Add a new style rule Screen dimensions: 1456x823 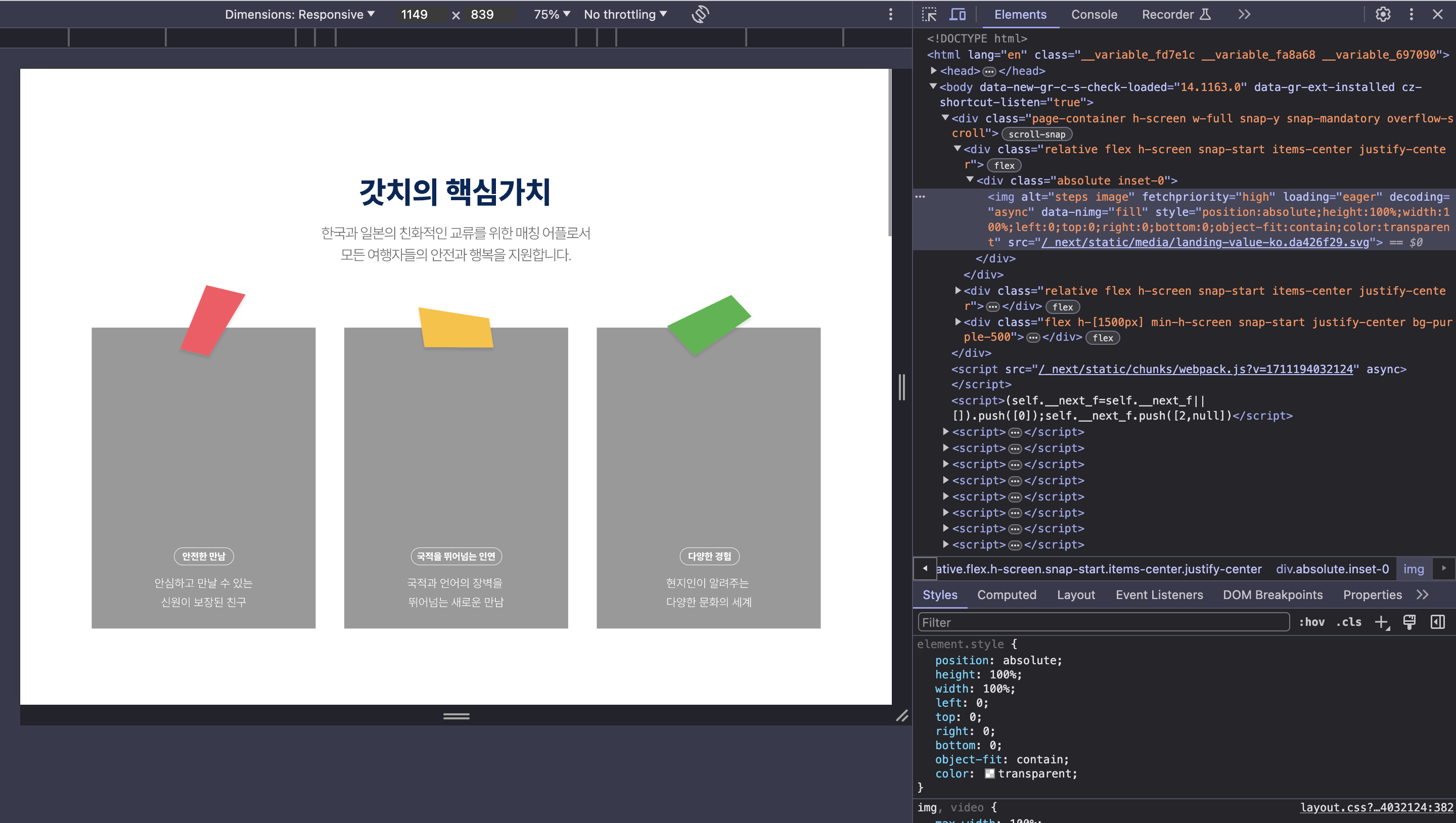coord(1381,622)
